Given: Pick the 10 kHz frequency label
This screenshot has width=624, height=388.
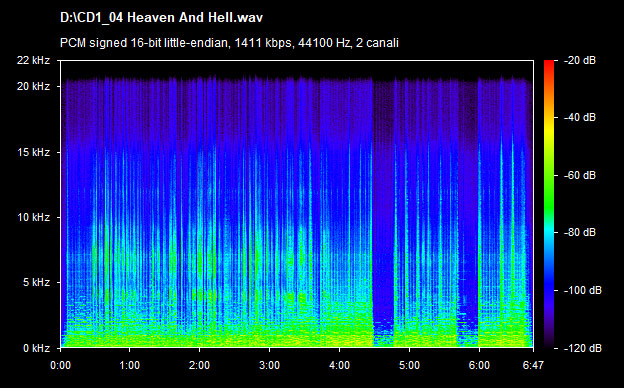Looking at the screenshot, I should tap(33, 217).
